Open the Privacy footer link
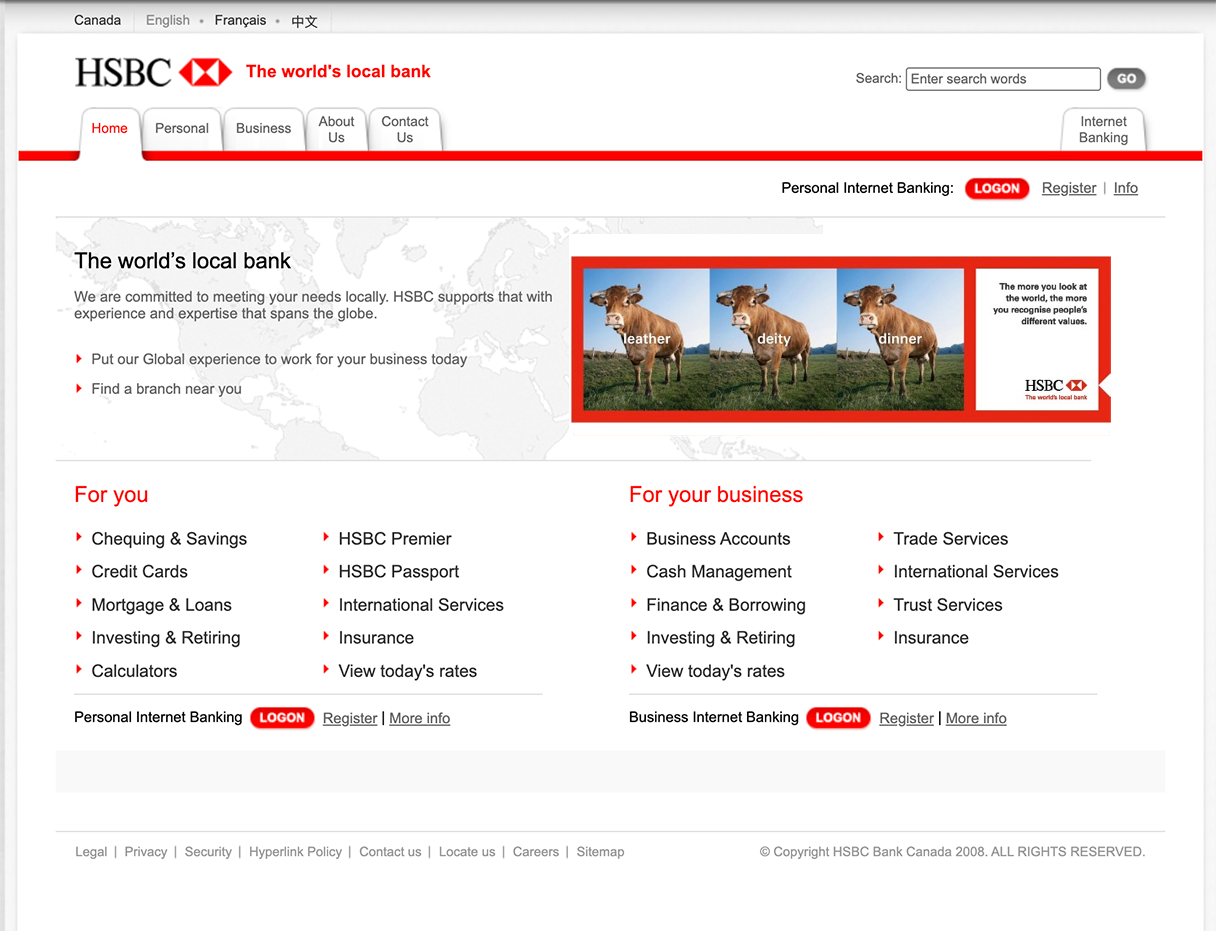The image size is (1216, 931). click(146, 852)
